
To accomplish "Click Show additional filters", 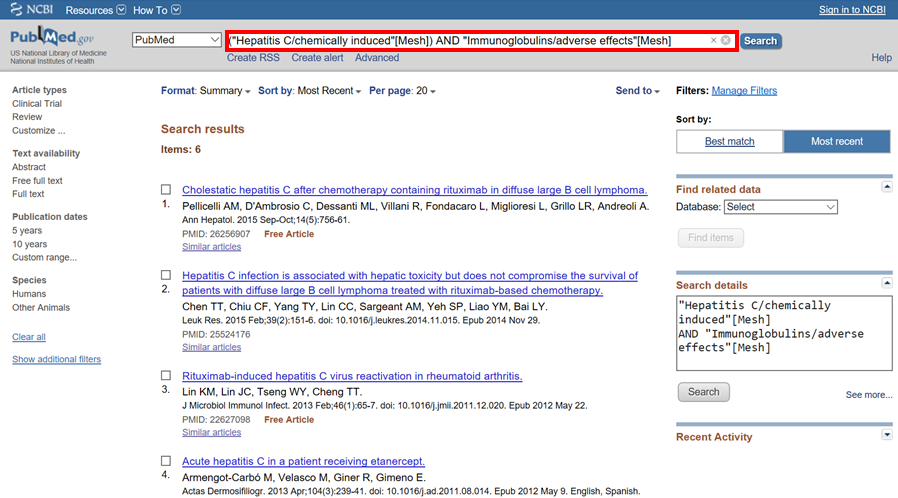I will [57, 359].
